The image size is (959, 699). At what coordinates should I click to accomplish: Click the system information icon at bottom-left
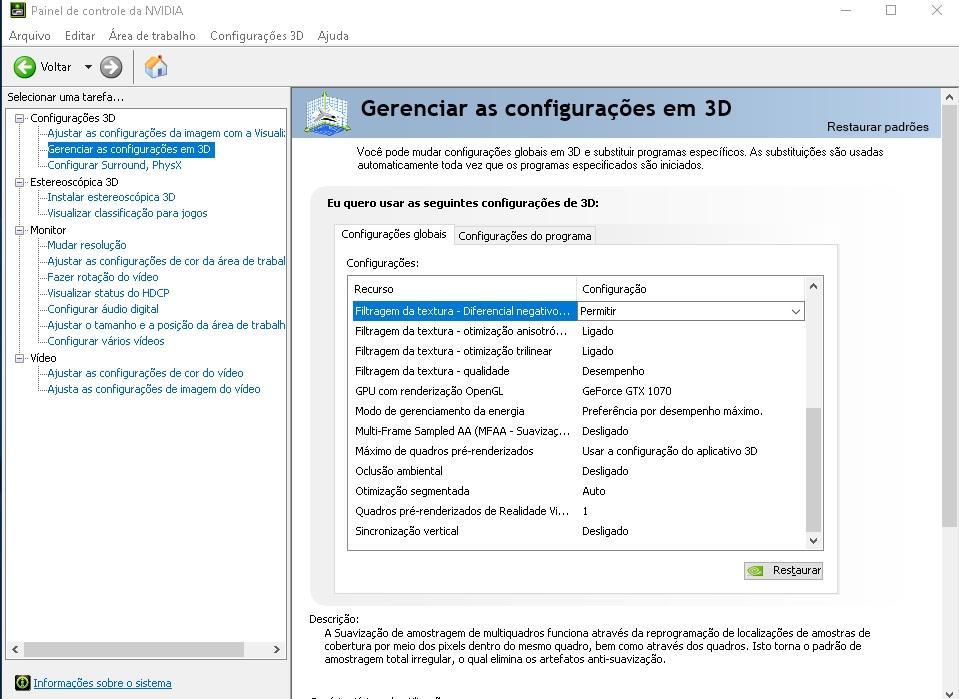pos(23,682)
